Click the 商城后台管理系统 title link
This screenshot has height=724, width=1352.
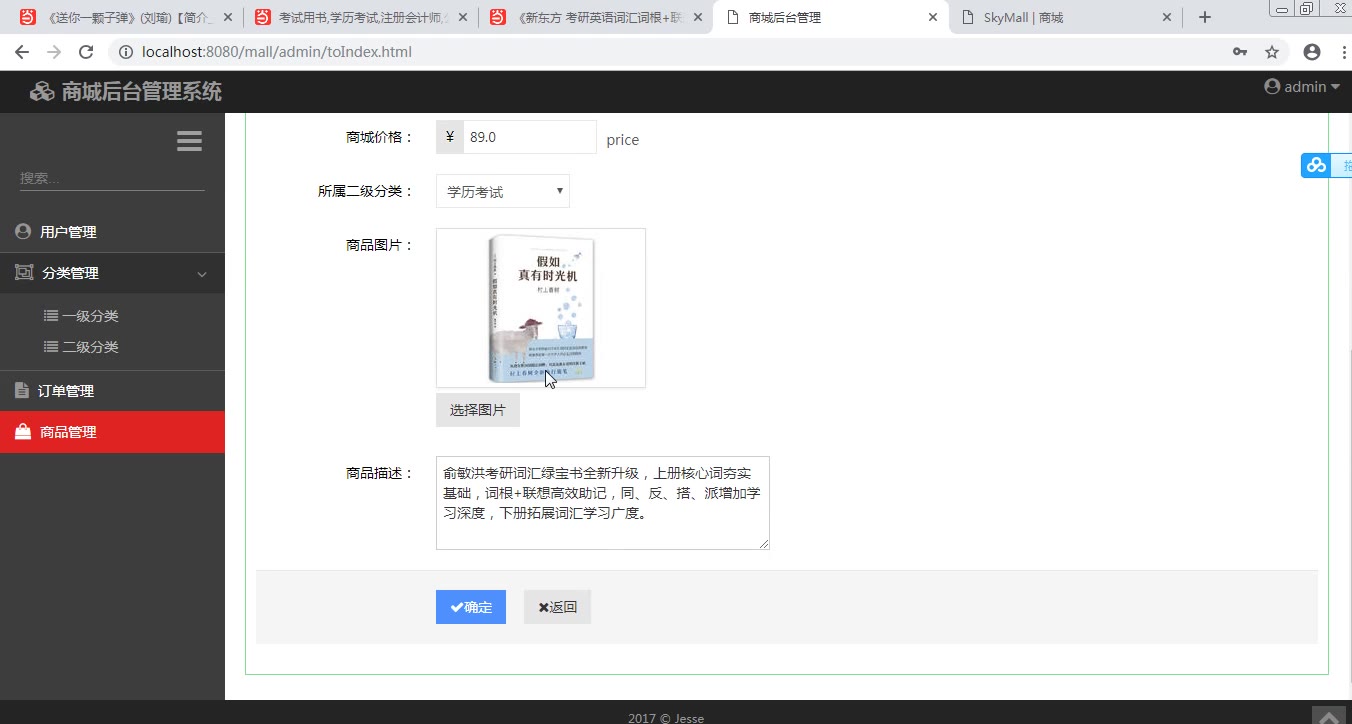pyautogui.click(x=142, y=92)
